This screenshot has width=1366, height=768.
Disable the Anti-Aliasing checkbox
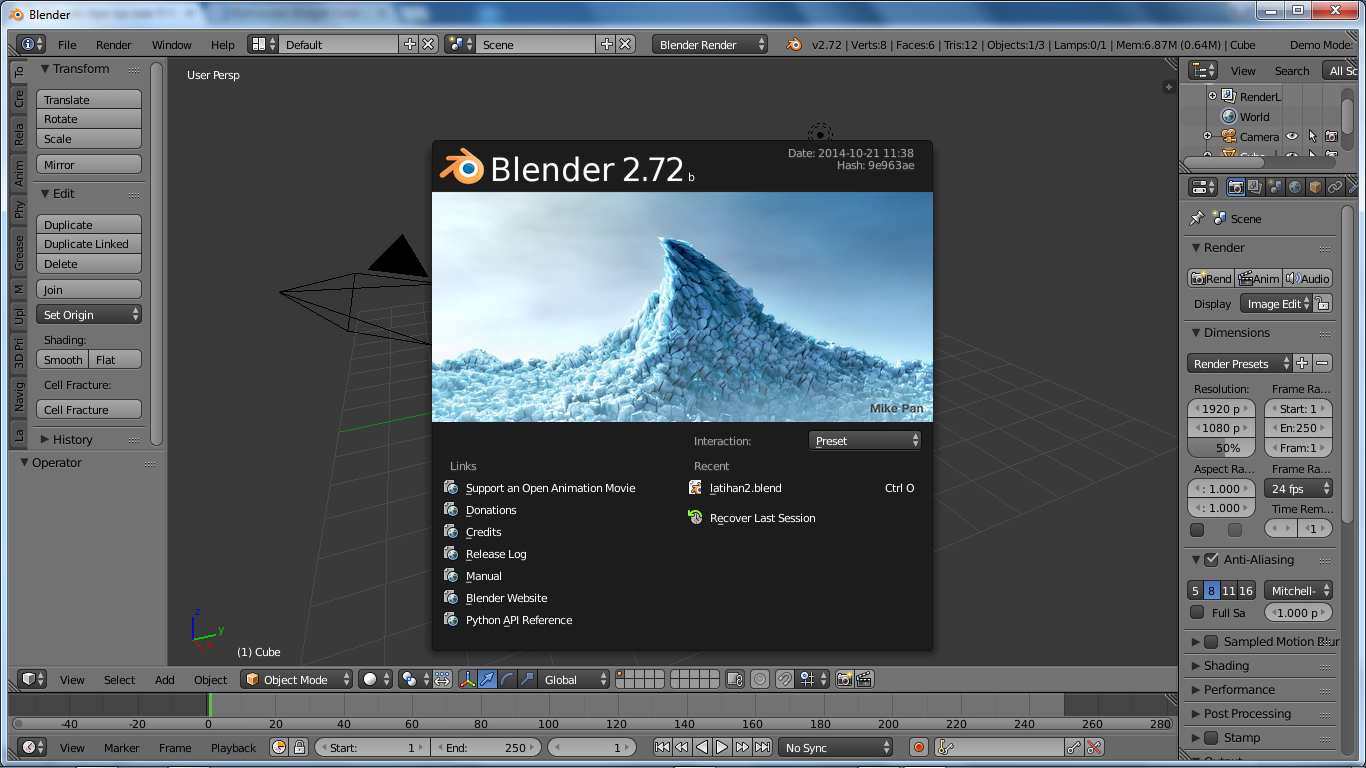coord(1211,559)
